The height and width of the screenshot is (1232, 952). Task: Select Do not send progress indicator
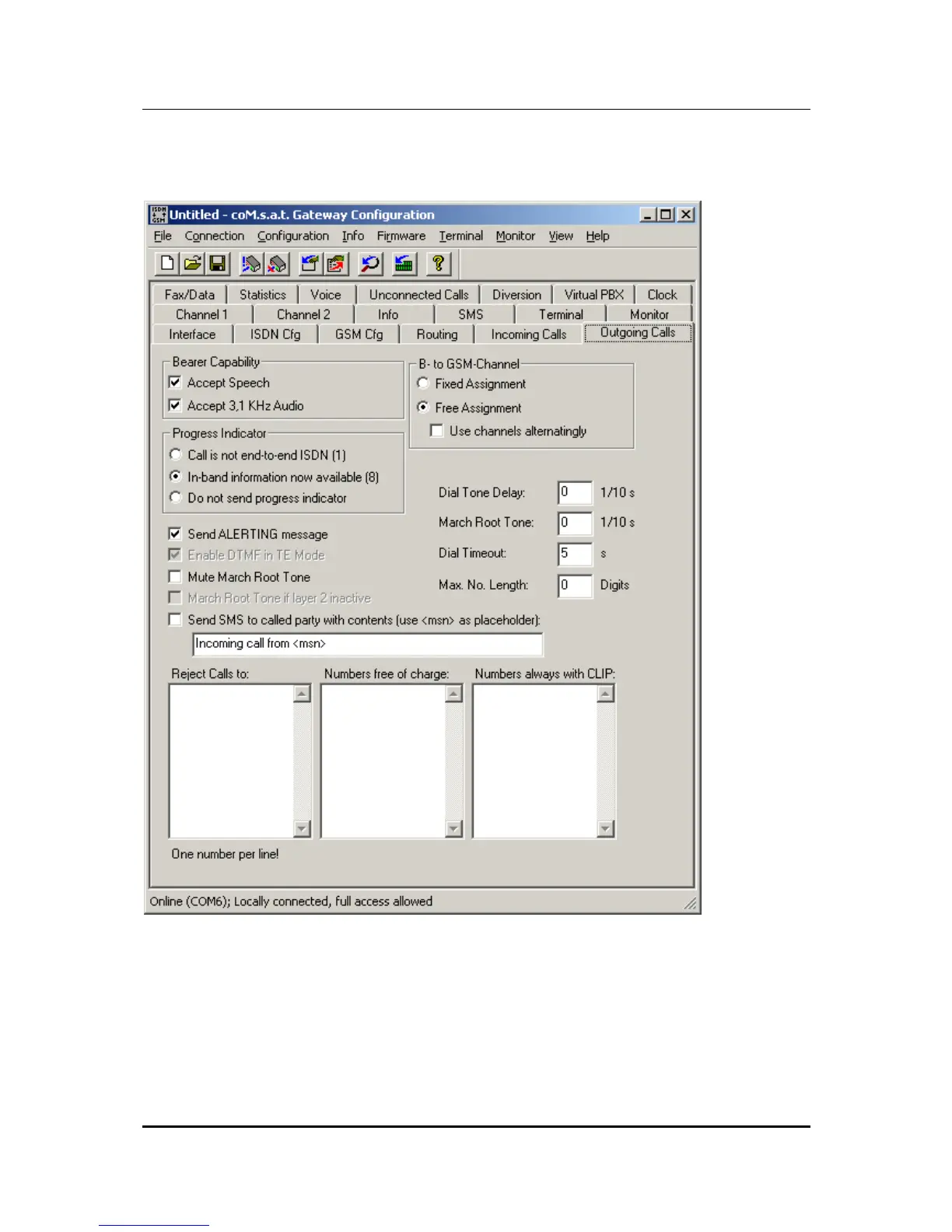point(176,498)
